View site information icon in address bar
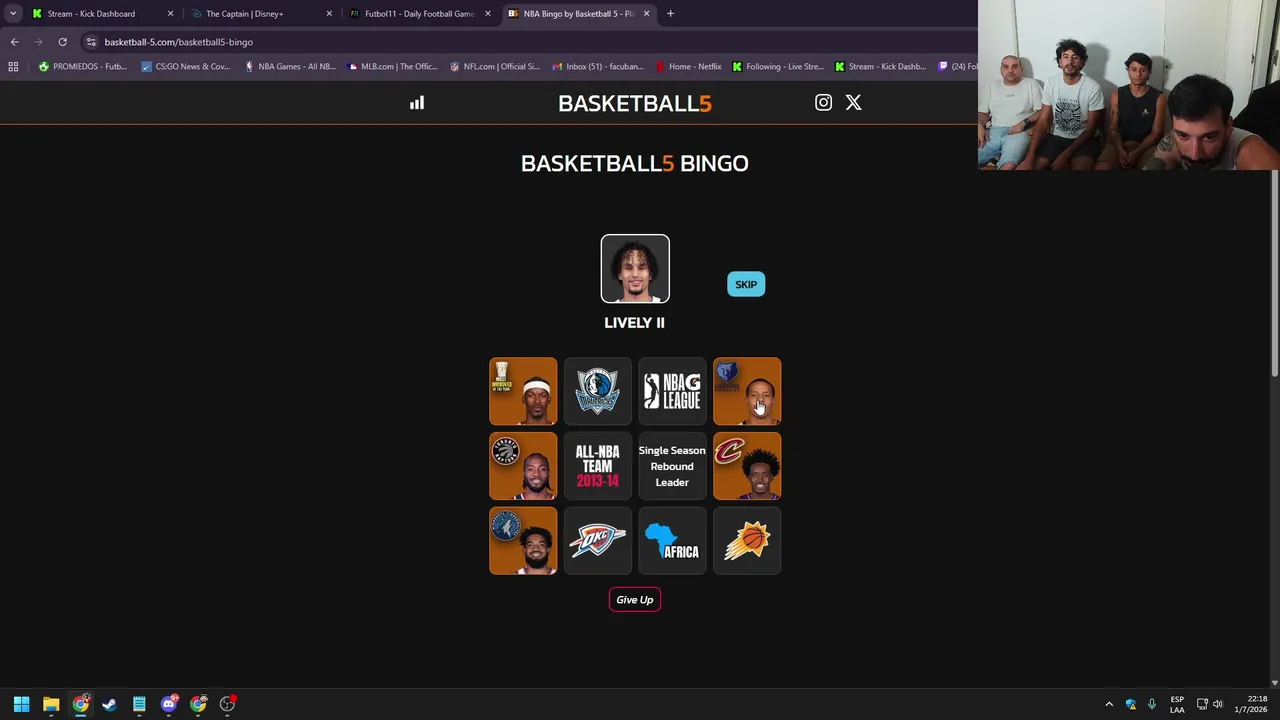Image resolution: width=1280 pixels, height=720 pixels. [x=91, y=42]
